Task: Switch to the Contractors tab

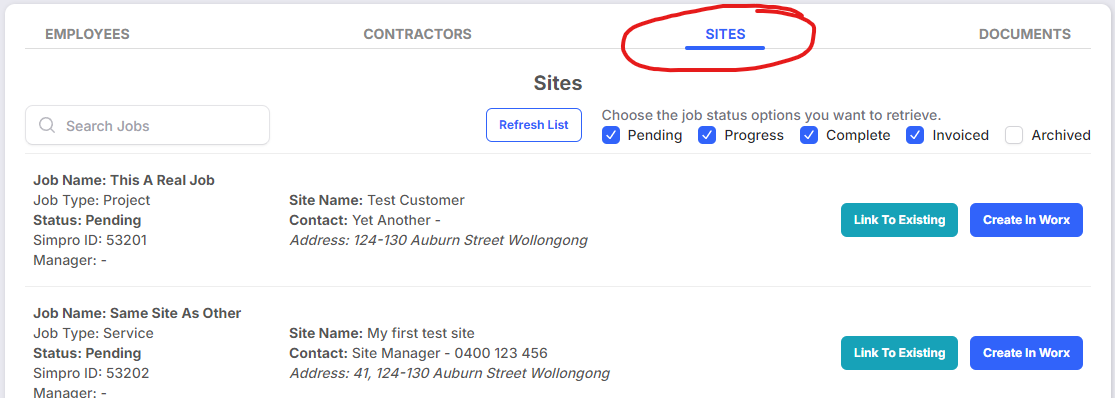Action: click(417, 34)
